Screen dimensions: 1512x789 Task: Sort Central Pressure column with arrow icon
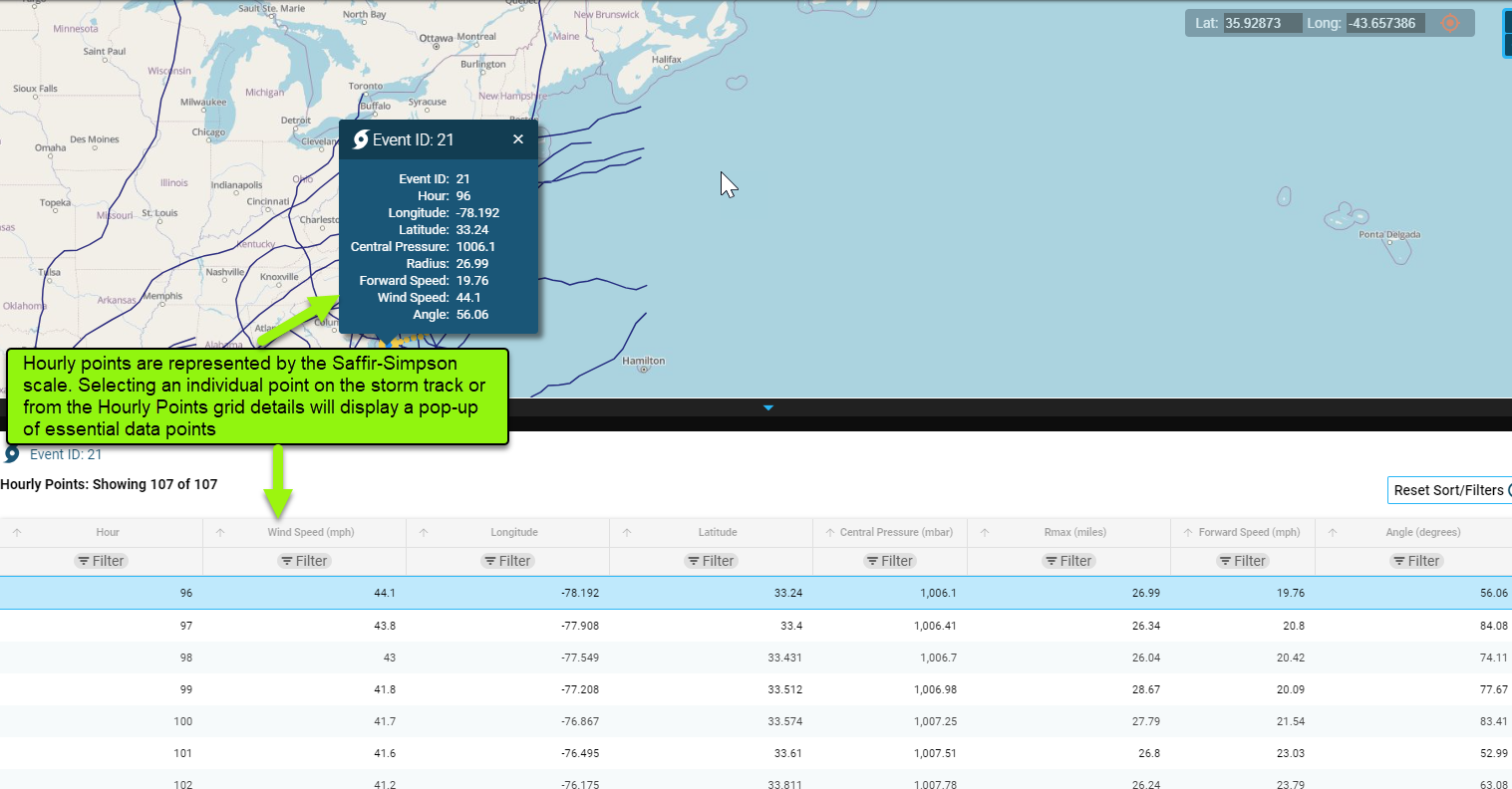[x=830, y=533]
